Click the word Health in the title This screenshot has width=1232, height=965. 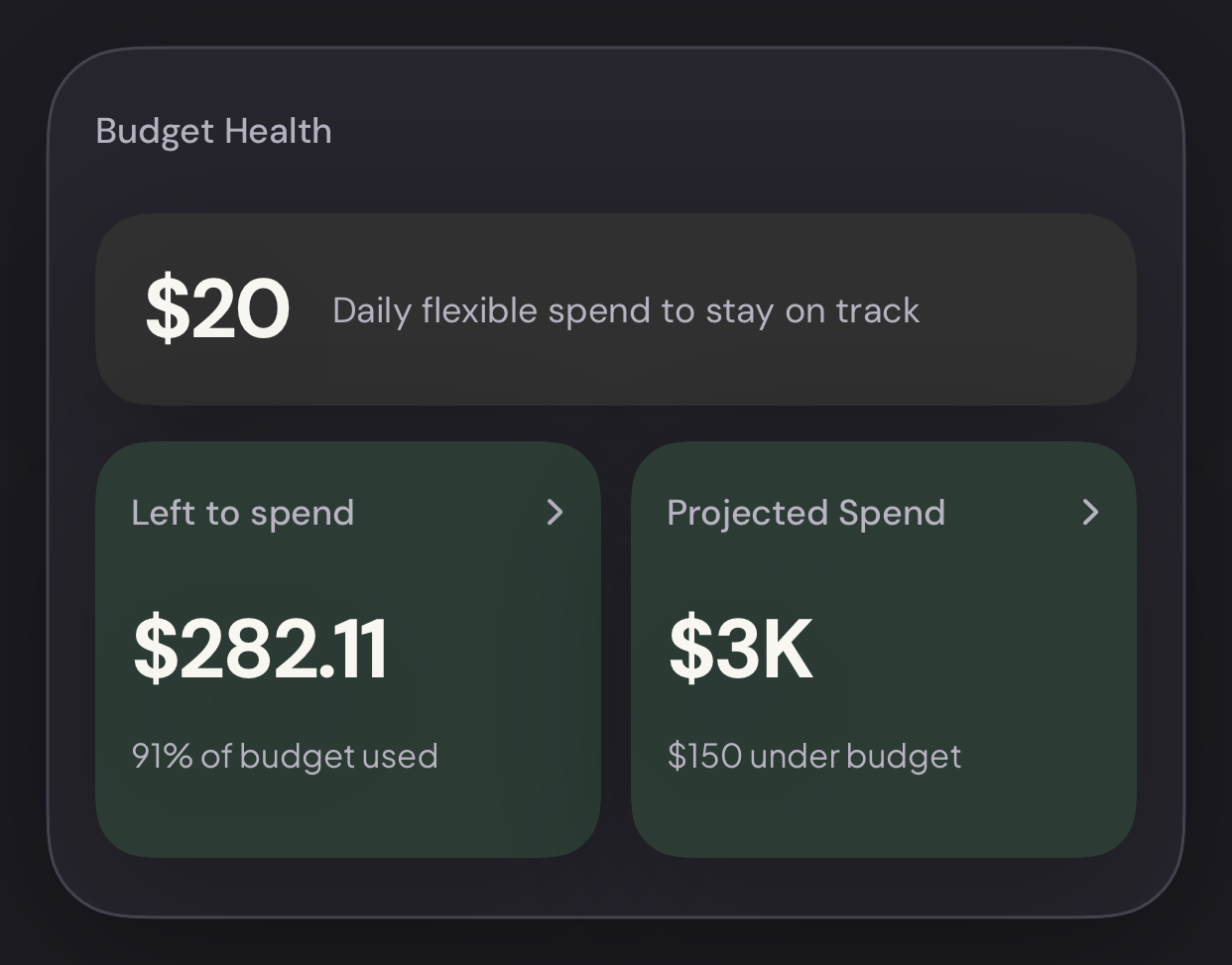pyautogui.click(x=279, y=131)
